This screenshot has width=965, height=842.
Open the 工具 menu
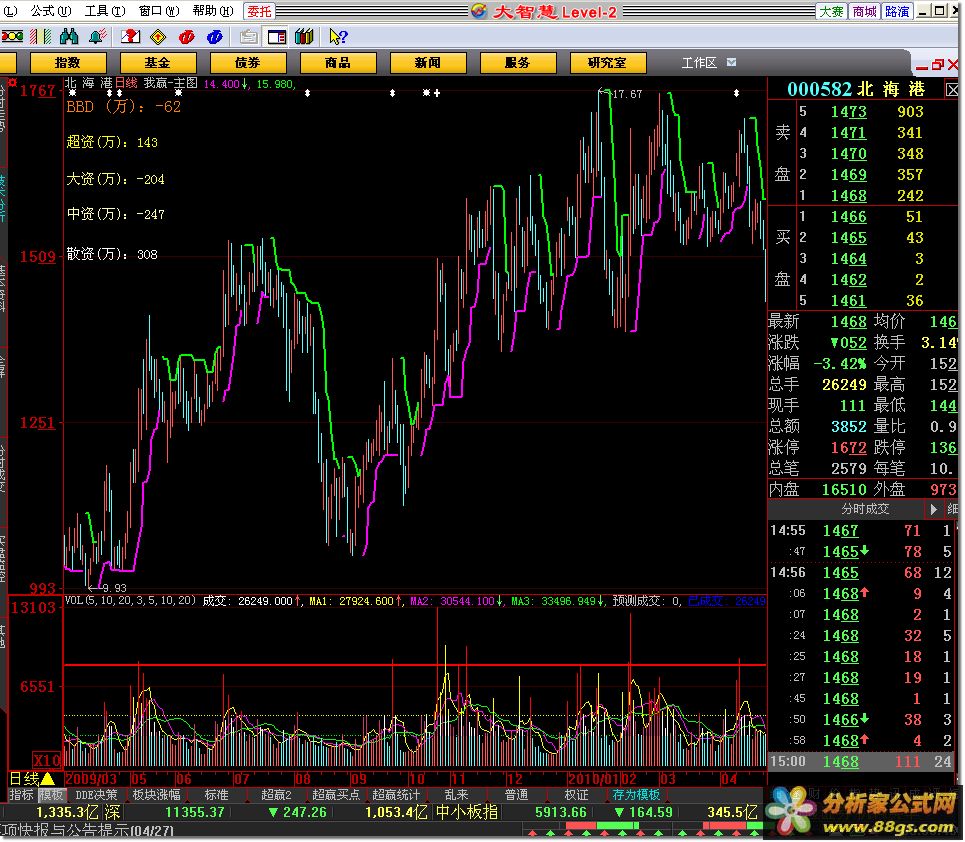click(98, 11)
